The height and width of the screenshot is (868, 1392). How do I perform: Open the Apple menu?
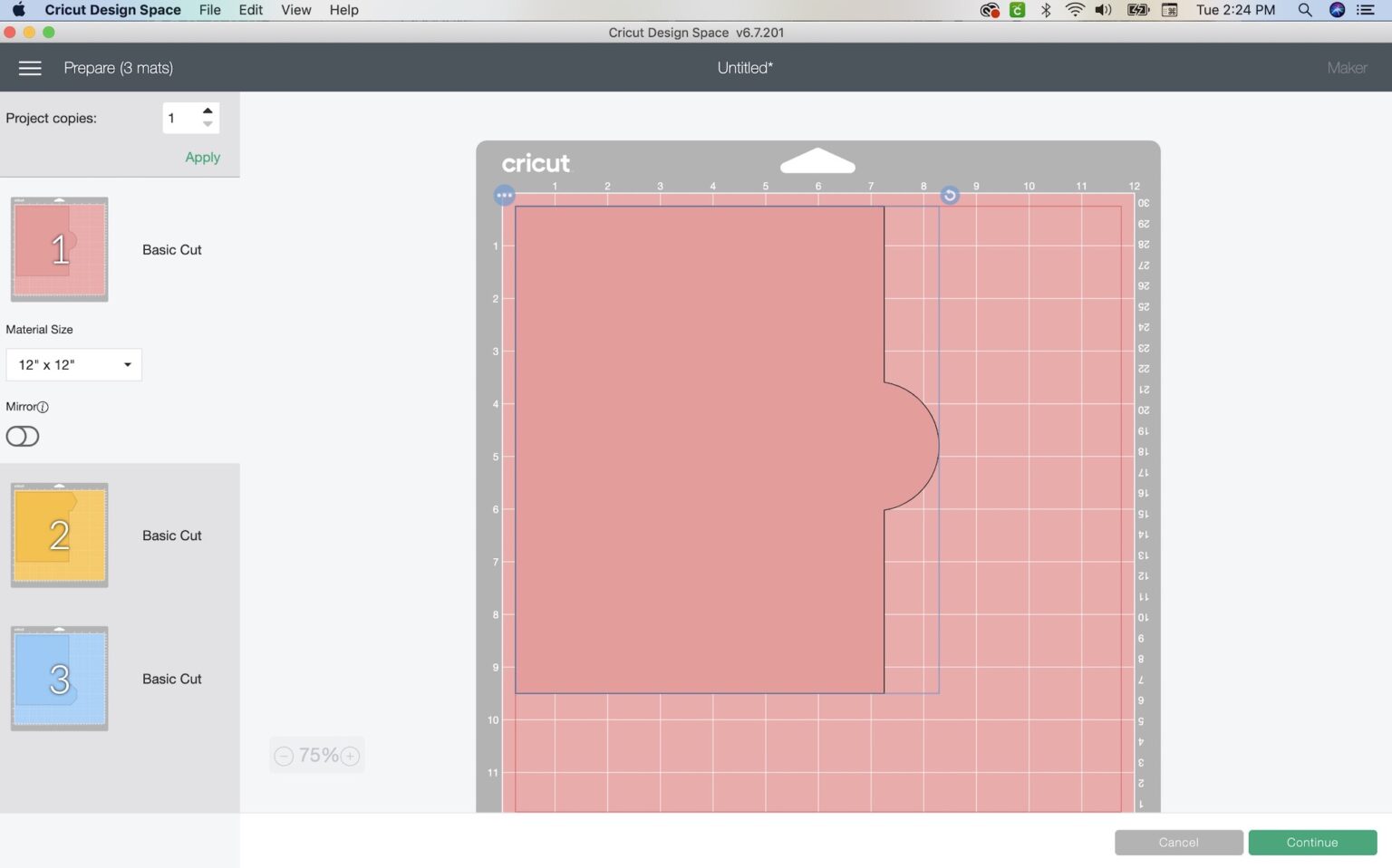tap(18, 10)
